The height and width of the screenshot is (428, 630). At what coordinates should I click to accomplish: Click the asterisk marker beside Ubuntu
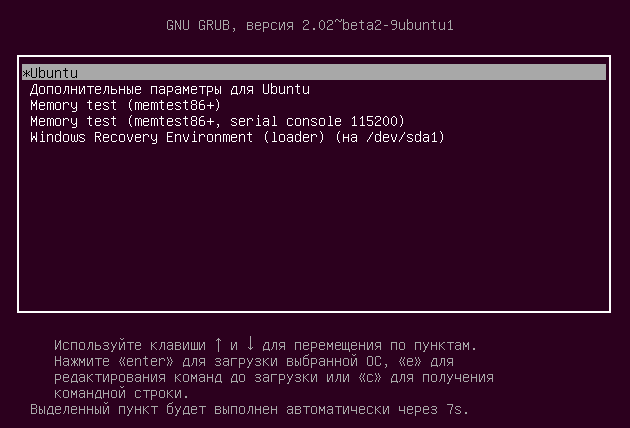point(26,74)
